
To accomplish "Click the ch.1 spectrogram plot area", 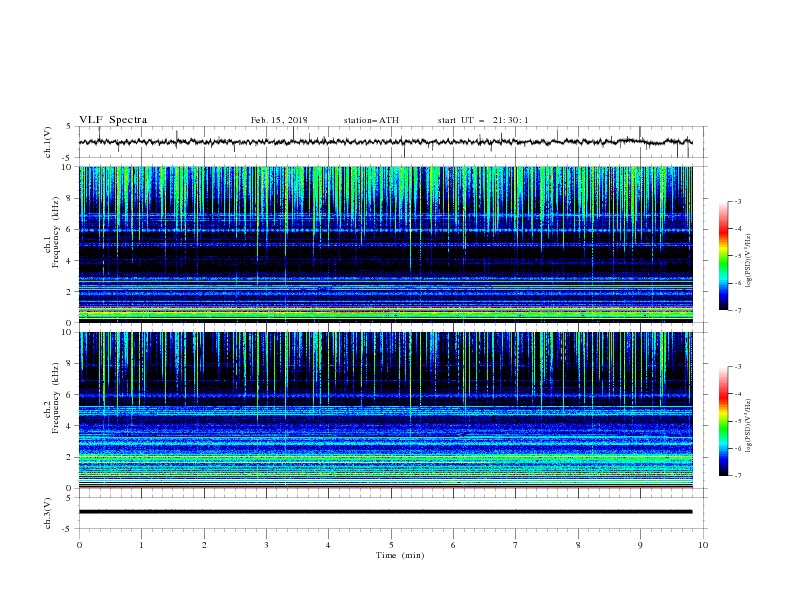I will 386,244.
